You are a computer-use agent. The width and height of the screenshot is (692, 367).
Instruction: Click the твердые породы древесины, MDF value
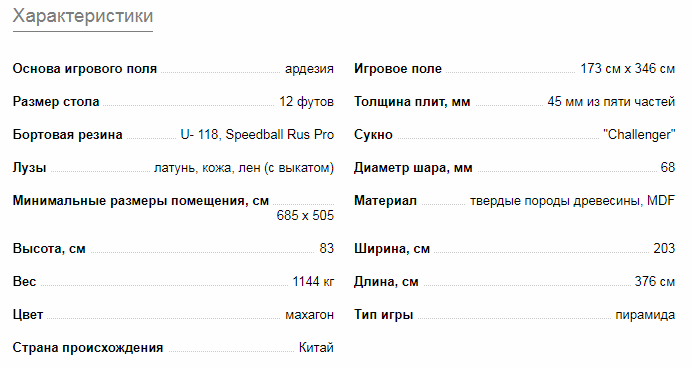click(x=572, y=201)
